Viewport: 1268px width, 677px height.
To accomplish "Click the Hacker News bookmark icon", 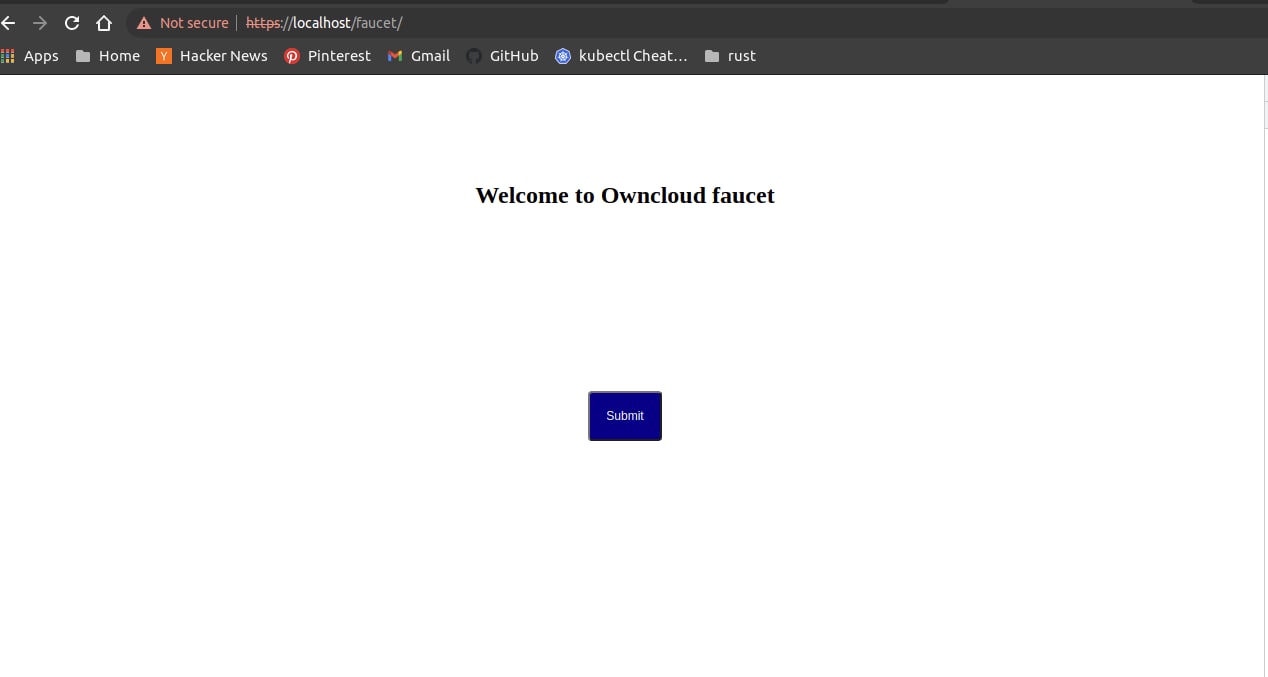I will (x=163, y=56).
